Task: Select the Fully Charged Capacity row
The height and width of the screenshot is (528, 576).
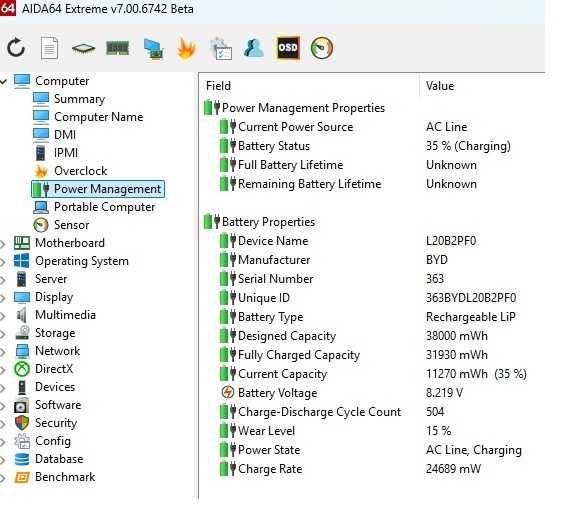Action: [x=354, y=355]
